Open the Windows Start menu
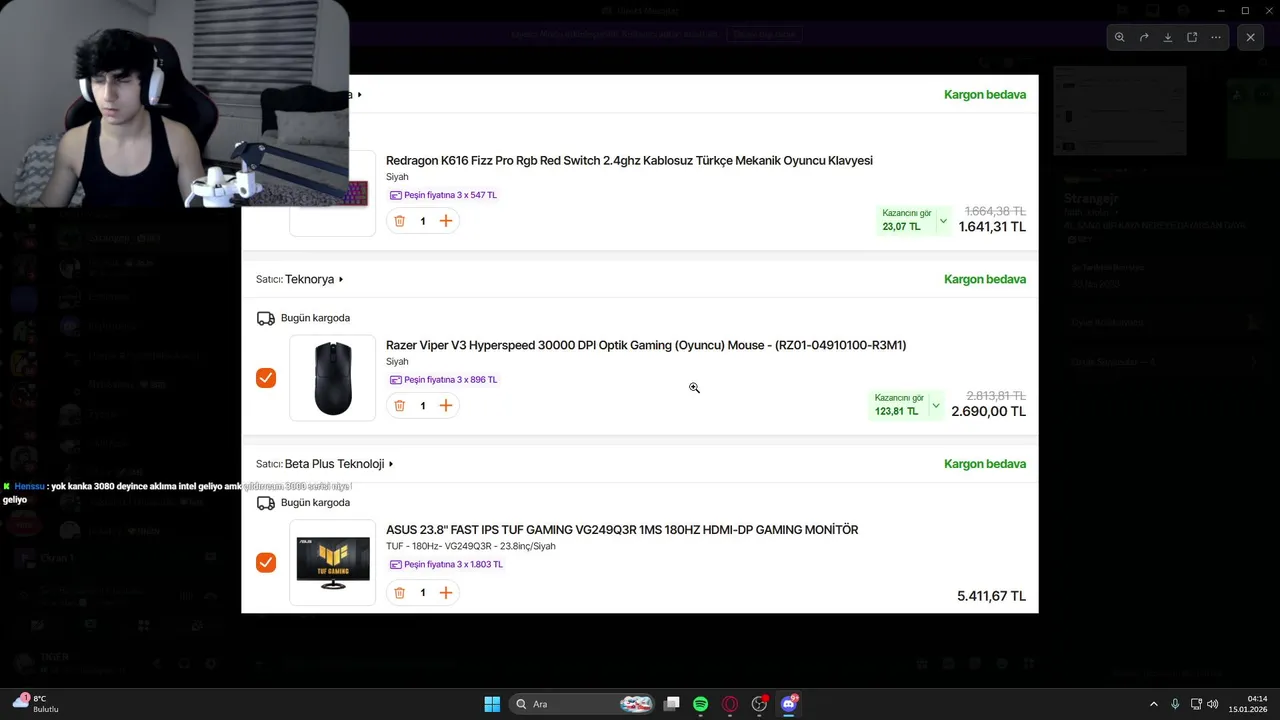1280x720 pixels. pyautogui.click(x=492, y=704)
